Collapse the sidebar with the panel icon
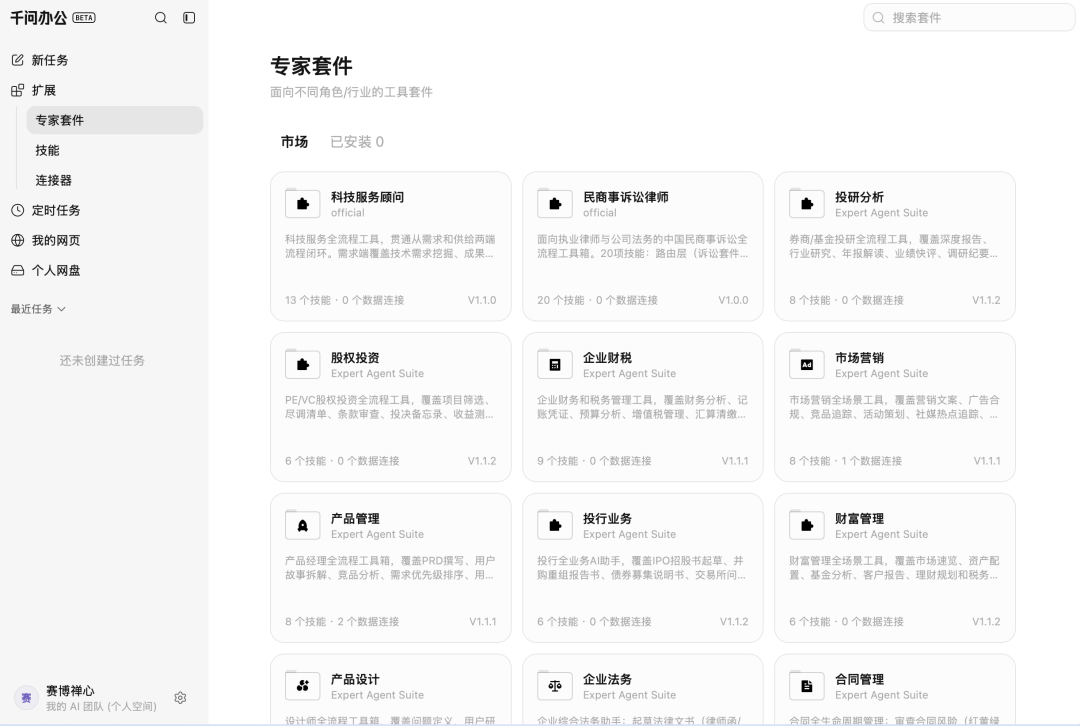 pos(189,18)
